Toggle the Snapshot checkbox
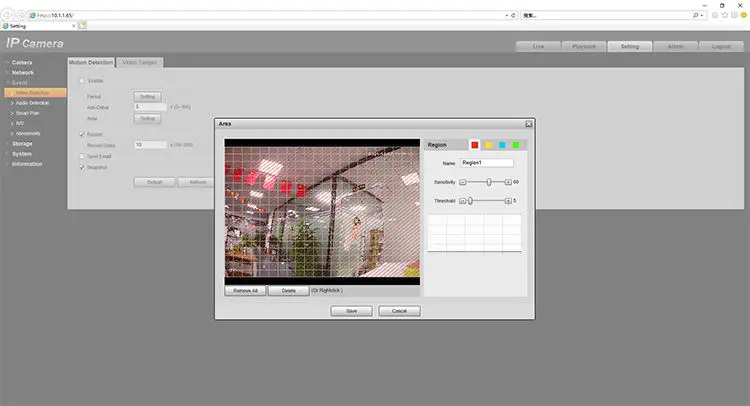This screenshot has width=750, height=406. pyautogui.click(x=82, y=167)
